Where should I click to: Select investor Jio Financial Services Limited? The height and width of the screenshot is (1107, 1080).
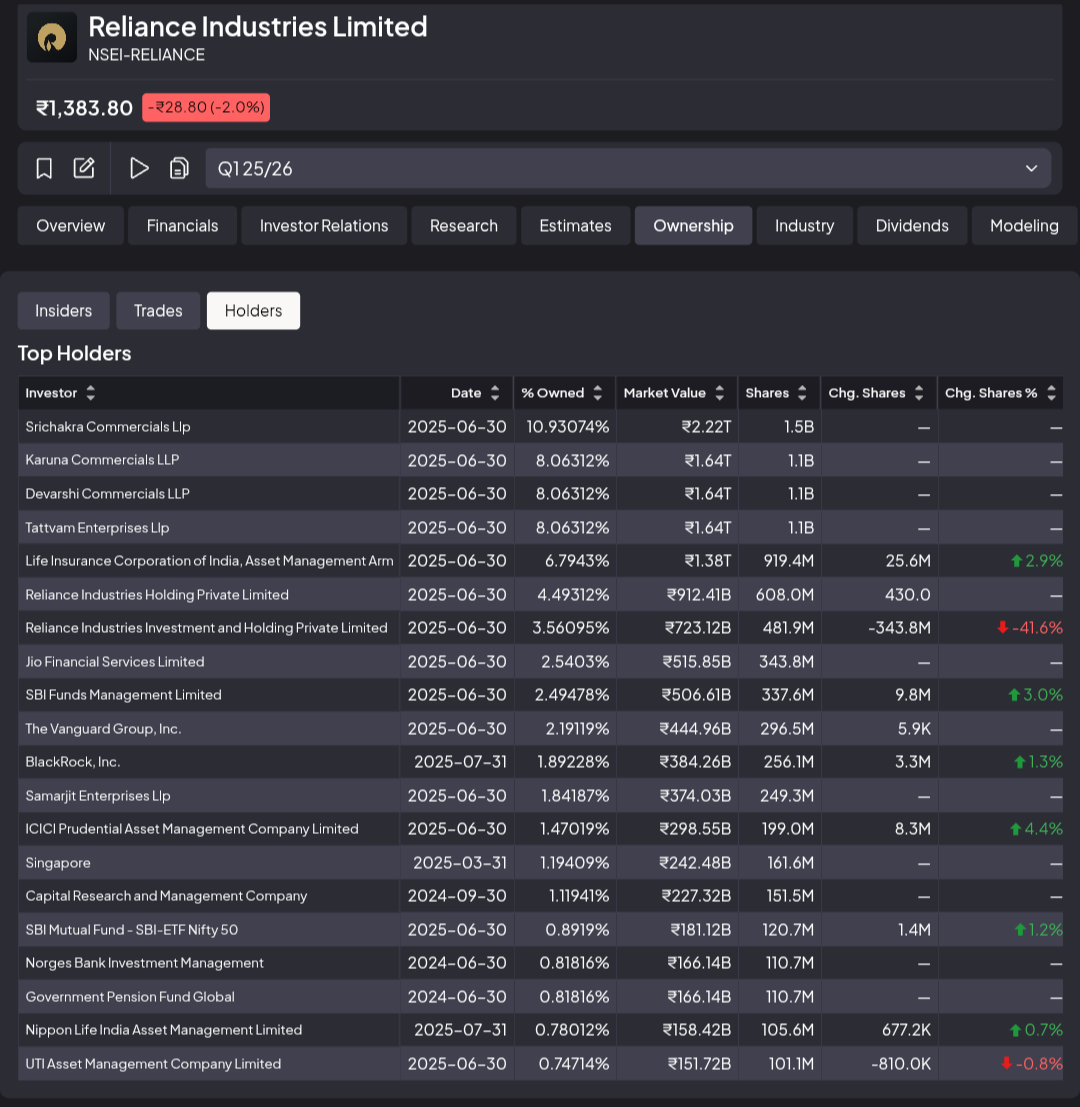click(115, 662)
